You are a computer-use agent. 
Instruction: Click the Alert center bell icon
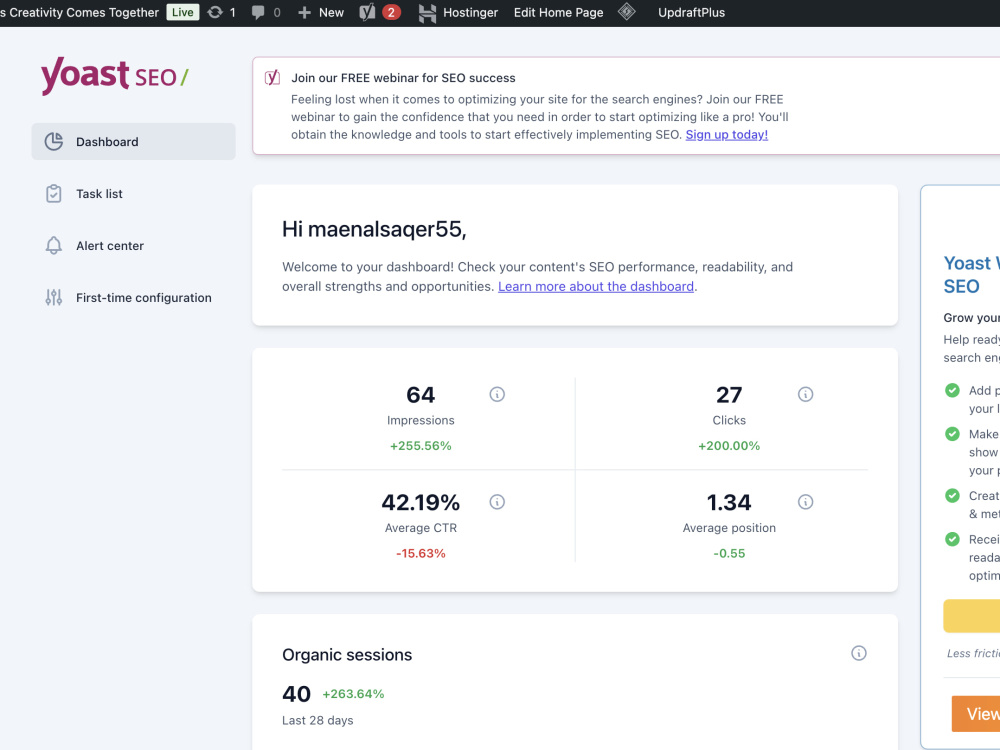tap(54, 246)
